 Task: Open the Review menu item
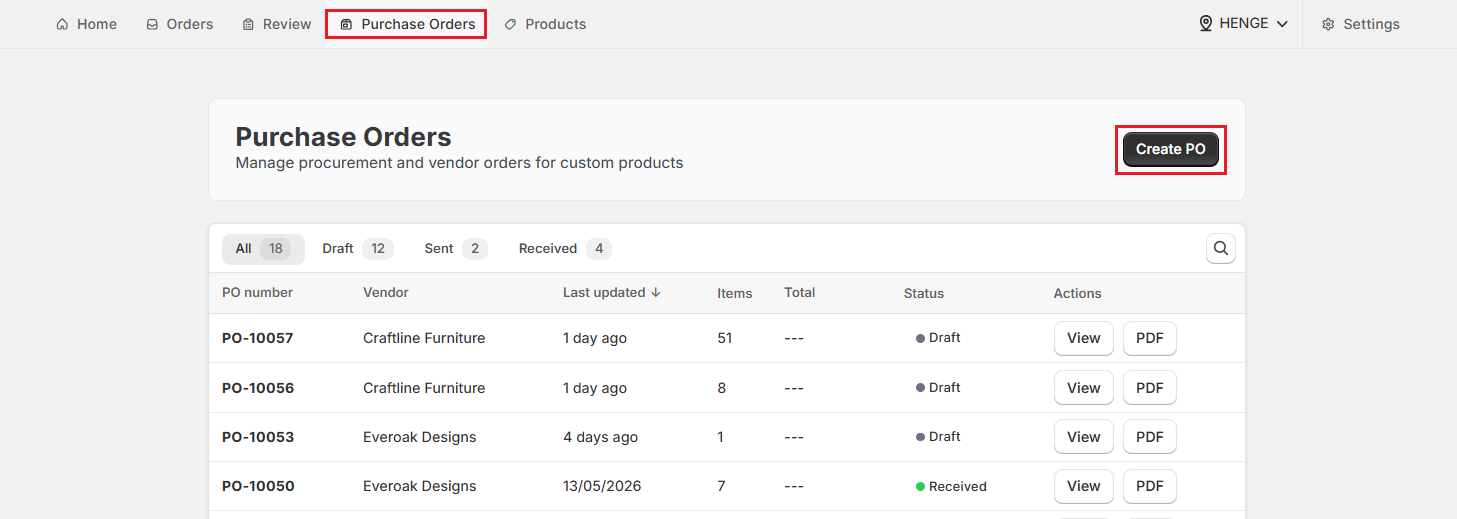pyautogui.click(x=277, y=24)
